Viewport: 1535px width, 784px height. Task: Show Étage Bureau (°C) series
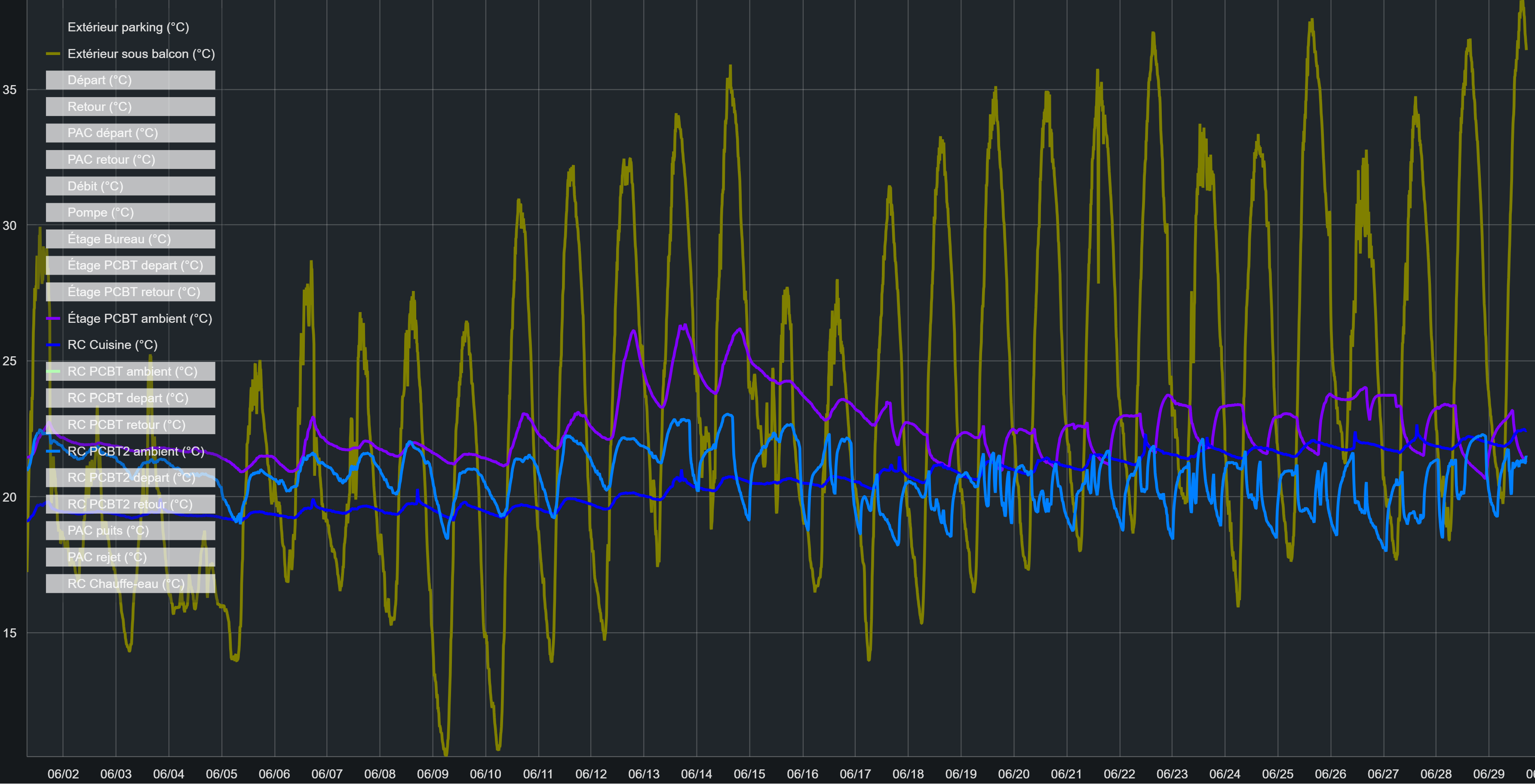point(119,239)
